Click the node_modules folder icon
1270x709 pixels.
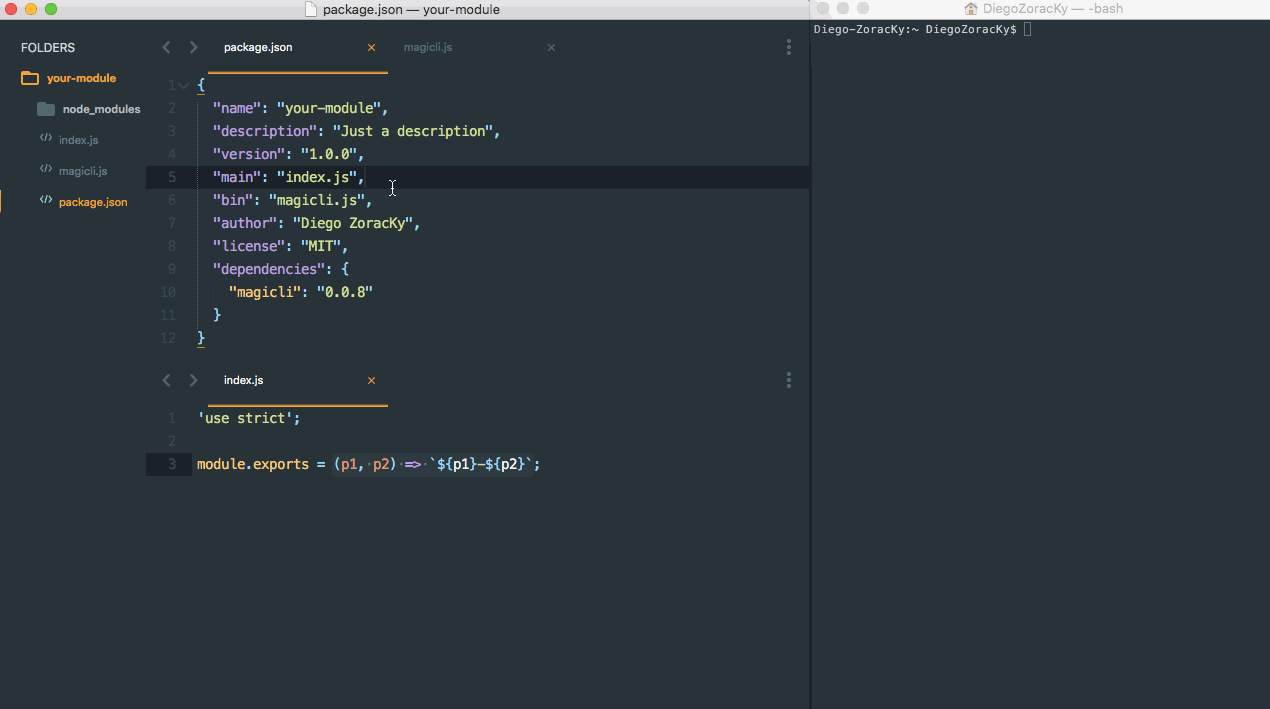click(x=45, y=108)
